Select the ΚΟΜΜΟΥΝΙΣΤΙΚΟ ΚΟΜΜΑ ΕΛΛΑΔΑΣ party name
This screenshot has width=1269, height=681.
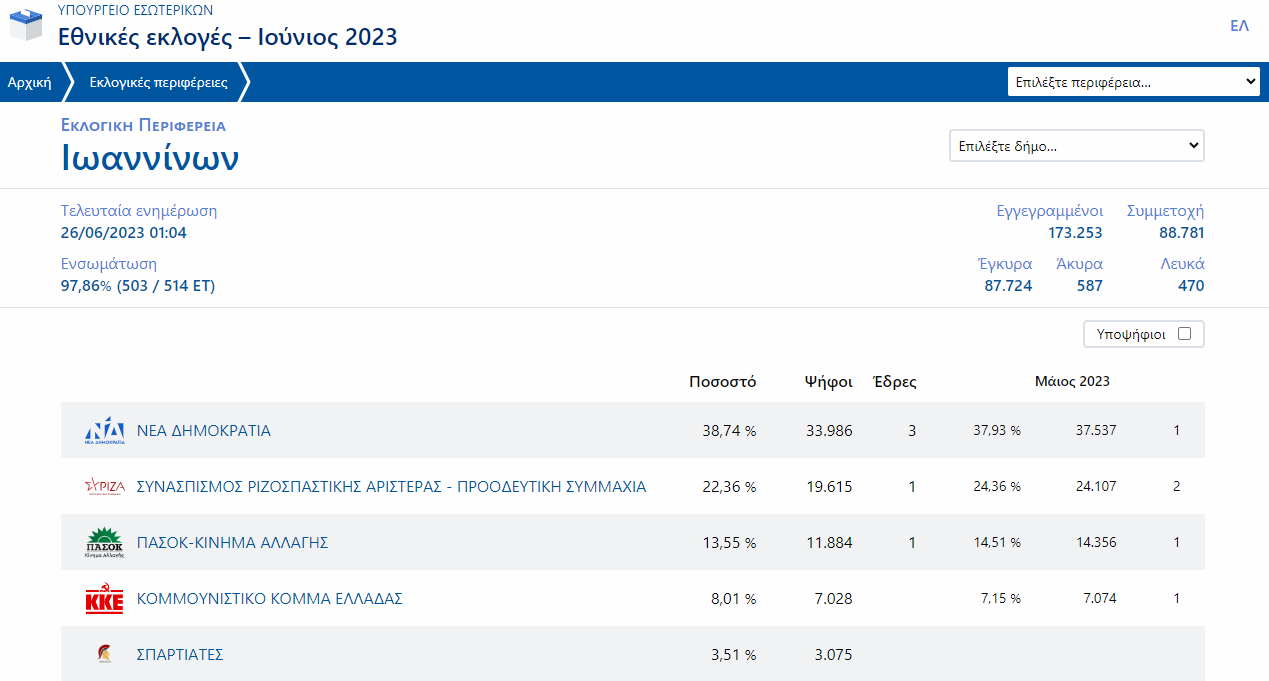click(269, 599)
